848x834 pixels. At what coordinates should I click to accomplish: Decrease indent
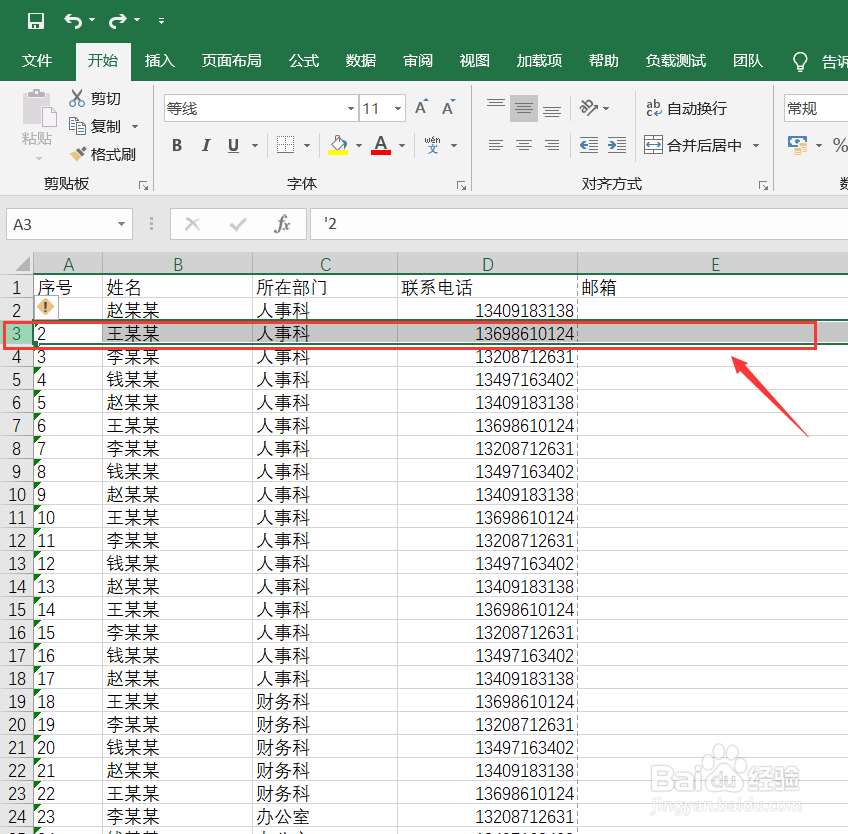pyautogui.click(x=588, y=145)
